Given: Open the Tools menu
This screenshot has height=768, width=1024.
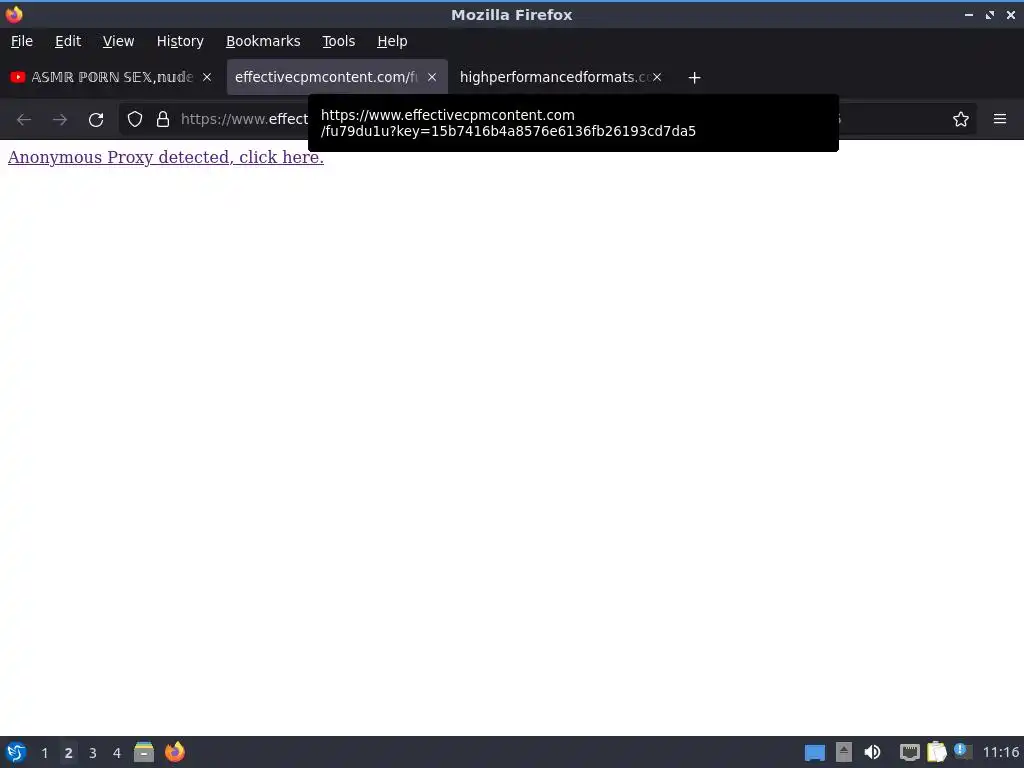Looking at the screenshot, I should pos(338,41).
